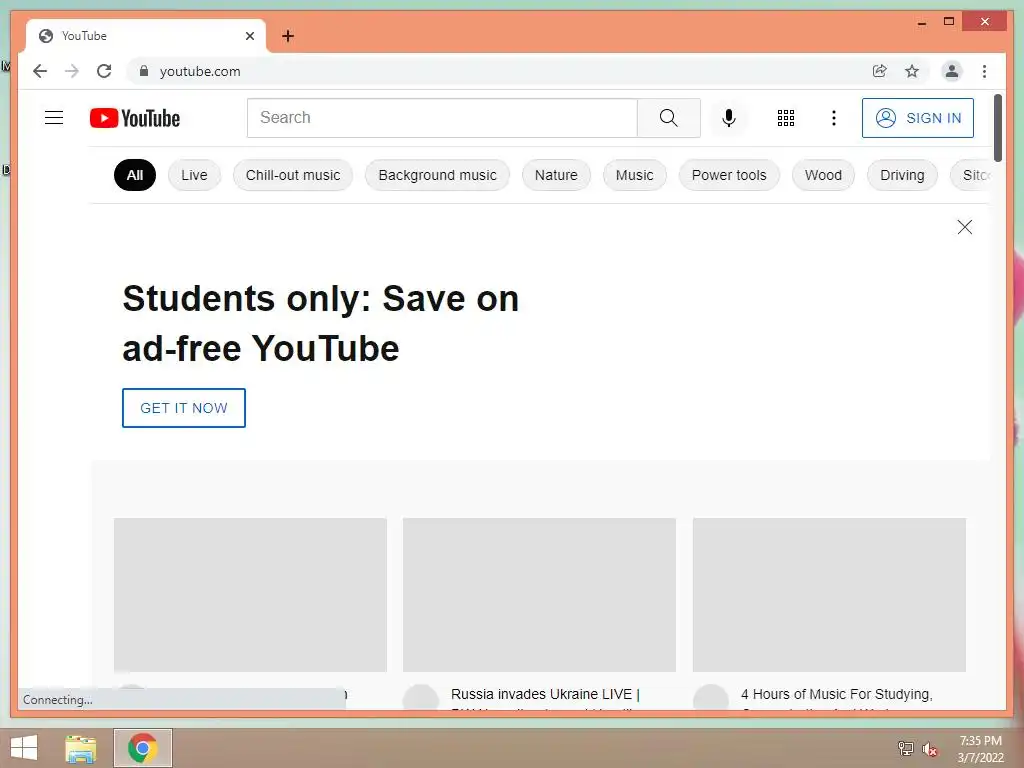
Task: Click the address bar showing youtube.com
Action: [x=496, y=71]
